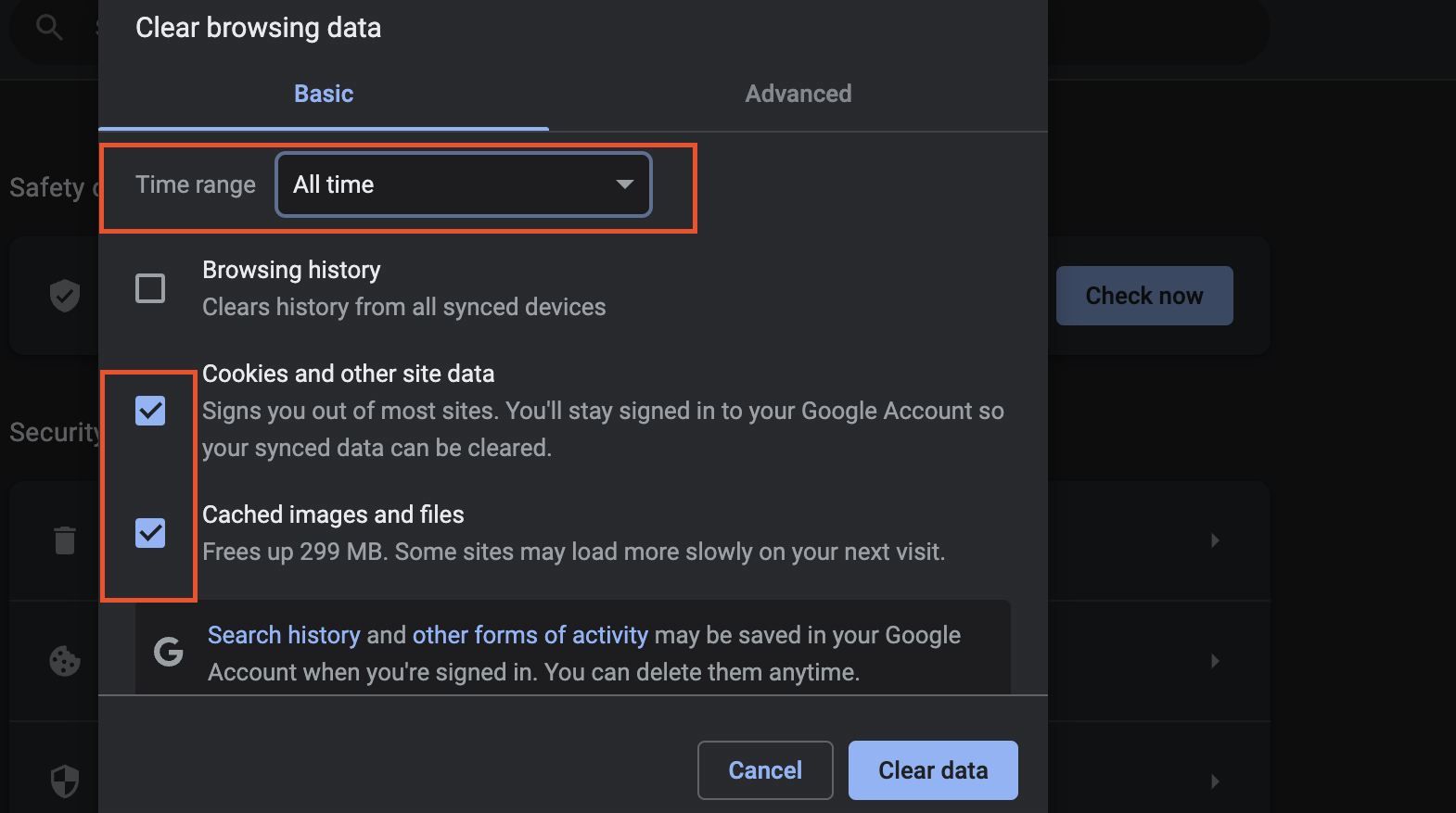Click the Check now button
Image resolution: width=1456 pixels, height=813 pixels.
tap(1143, 296)
